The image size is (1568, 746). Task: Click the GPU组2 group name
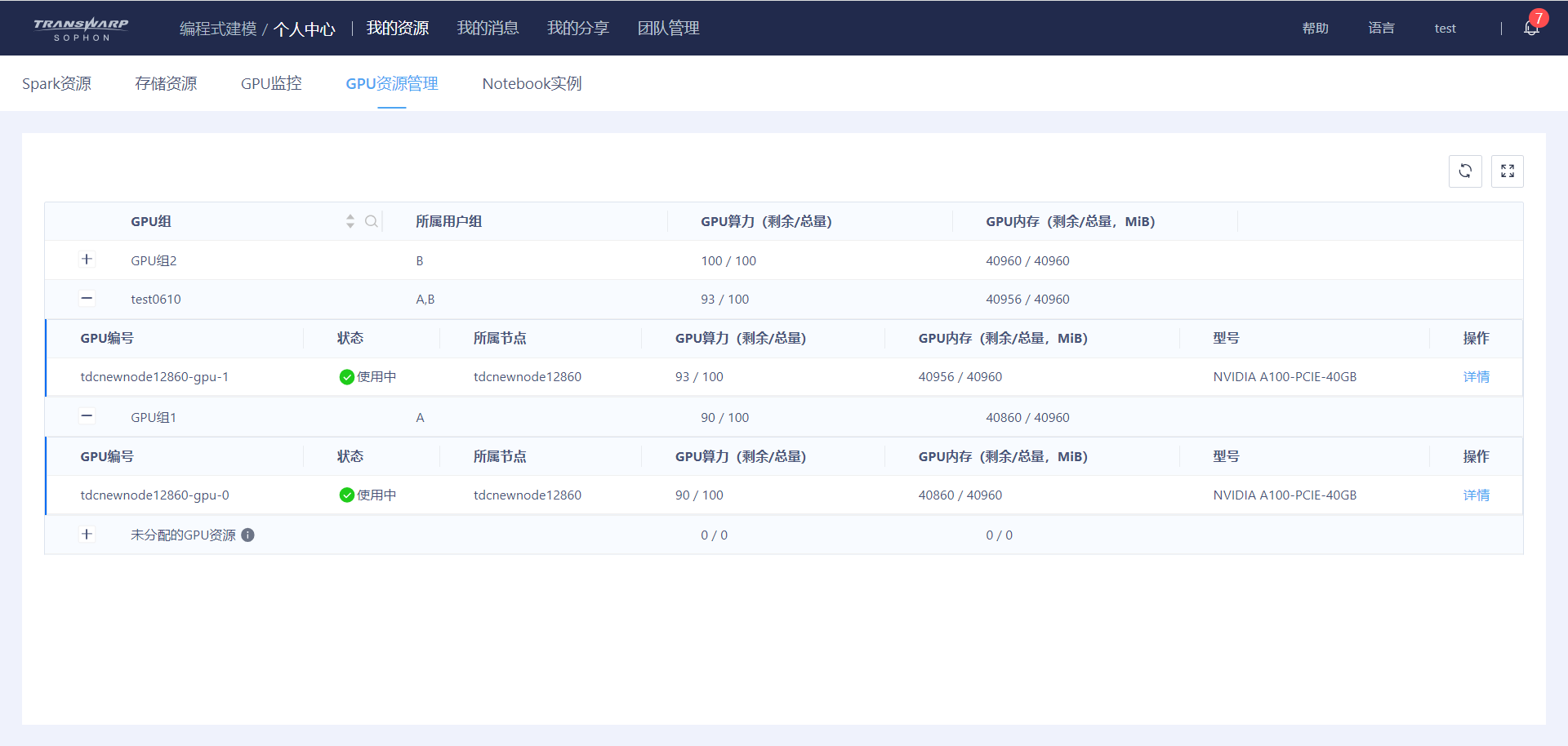(x=154, y=260)
